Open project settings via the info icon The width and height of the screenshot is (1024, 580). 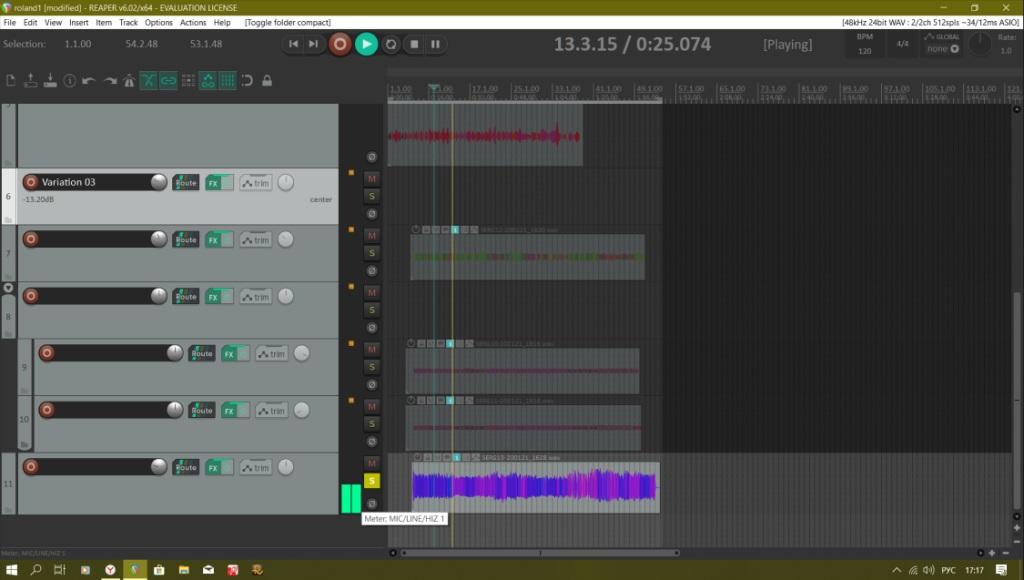coord(69,81)
